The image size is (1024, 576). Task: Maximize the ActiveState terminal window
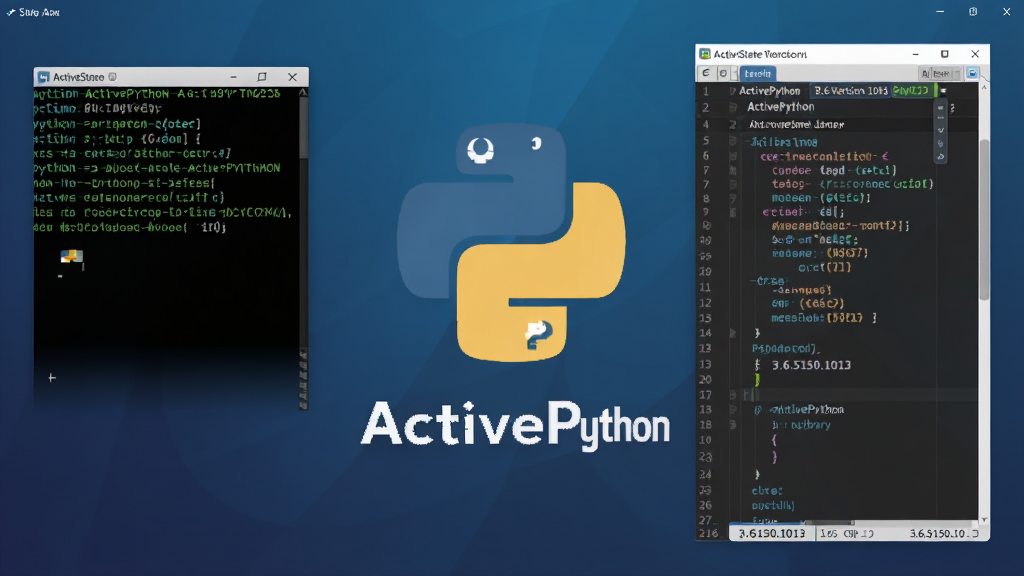[262, 77]
